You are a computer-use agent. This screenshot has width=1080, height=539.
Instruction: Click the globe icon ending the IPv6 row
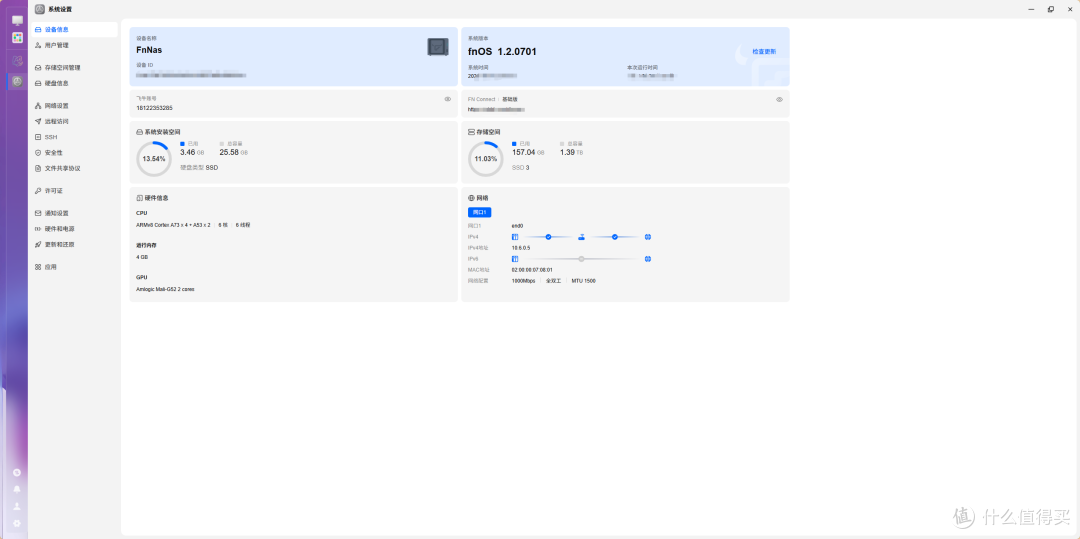(648, 259)
